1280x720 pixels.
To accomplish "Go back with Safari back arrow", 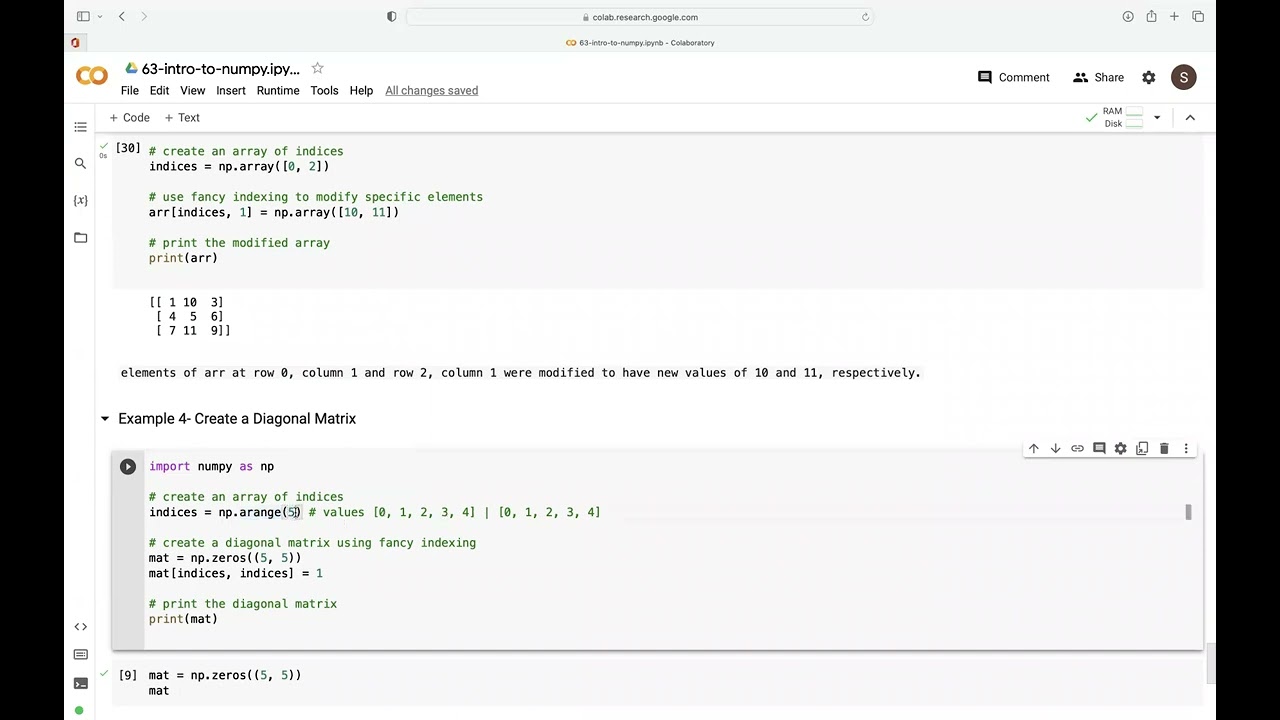I will pos(121,16).
